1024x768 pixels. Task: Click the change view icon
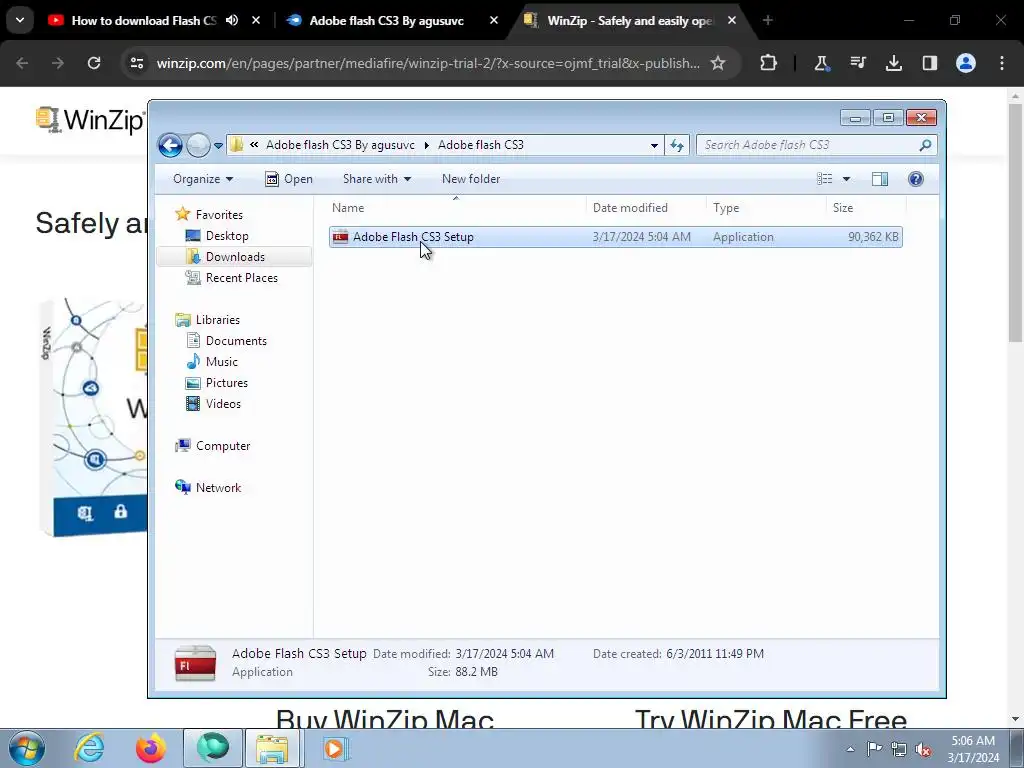point(825,179)
